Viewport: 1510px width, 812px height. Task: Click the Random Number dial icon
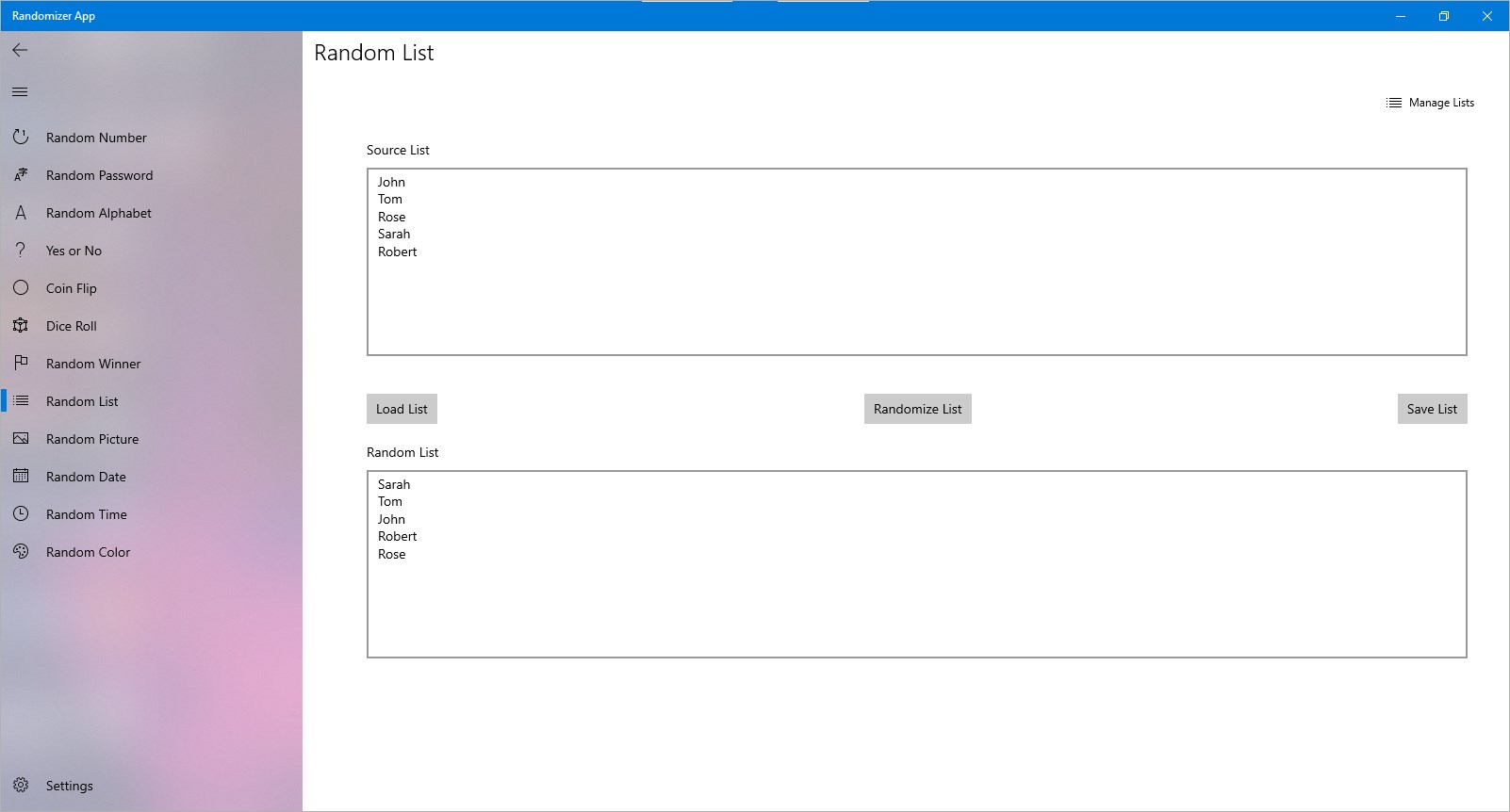[21, 138]
